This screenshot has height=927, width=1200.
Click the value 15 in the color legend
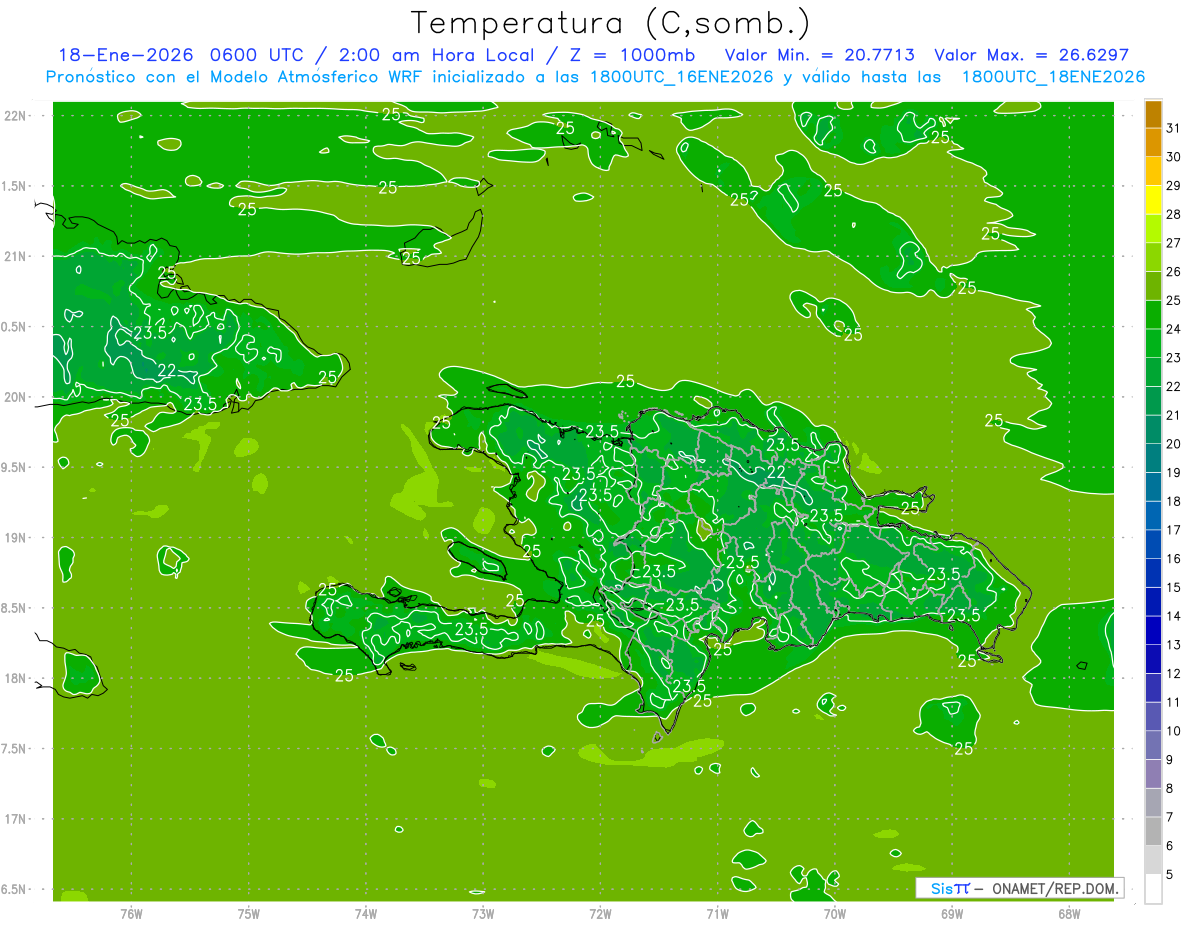tap(1174, 587)
